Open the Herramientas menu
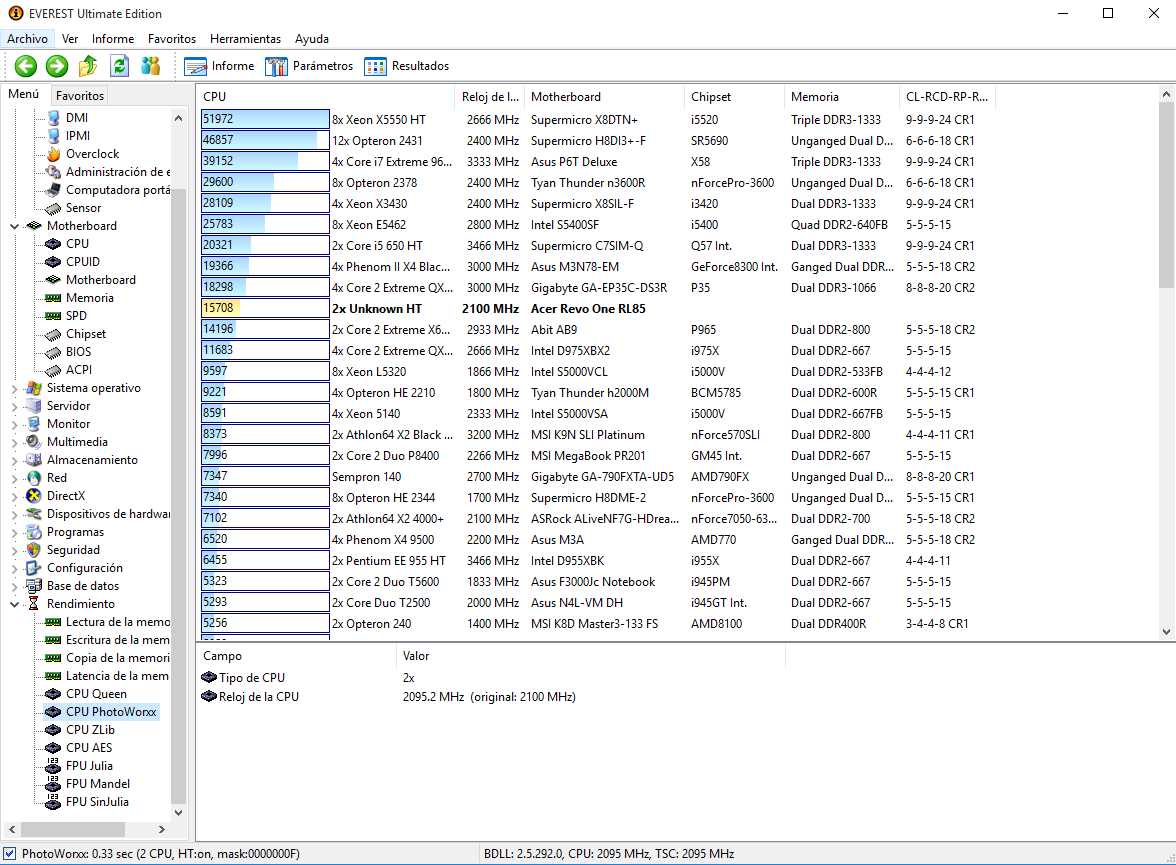The image size is (1176, 865). coord(245,39)
